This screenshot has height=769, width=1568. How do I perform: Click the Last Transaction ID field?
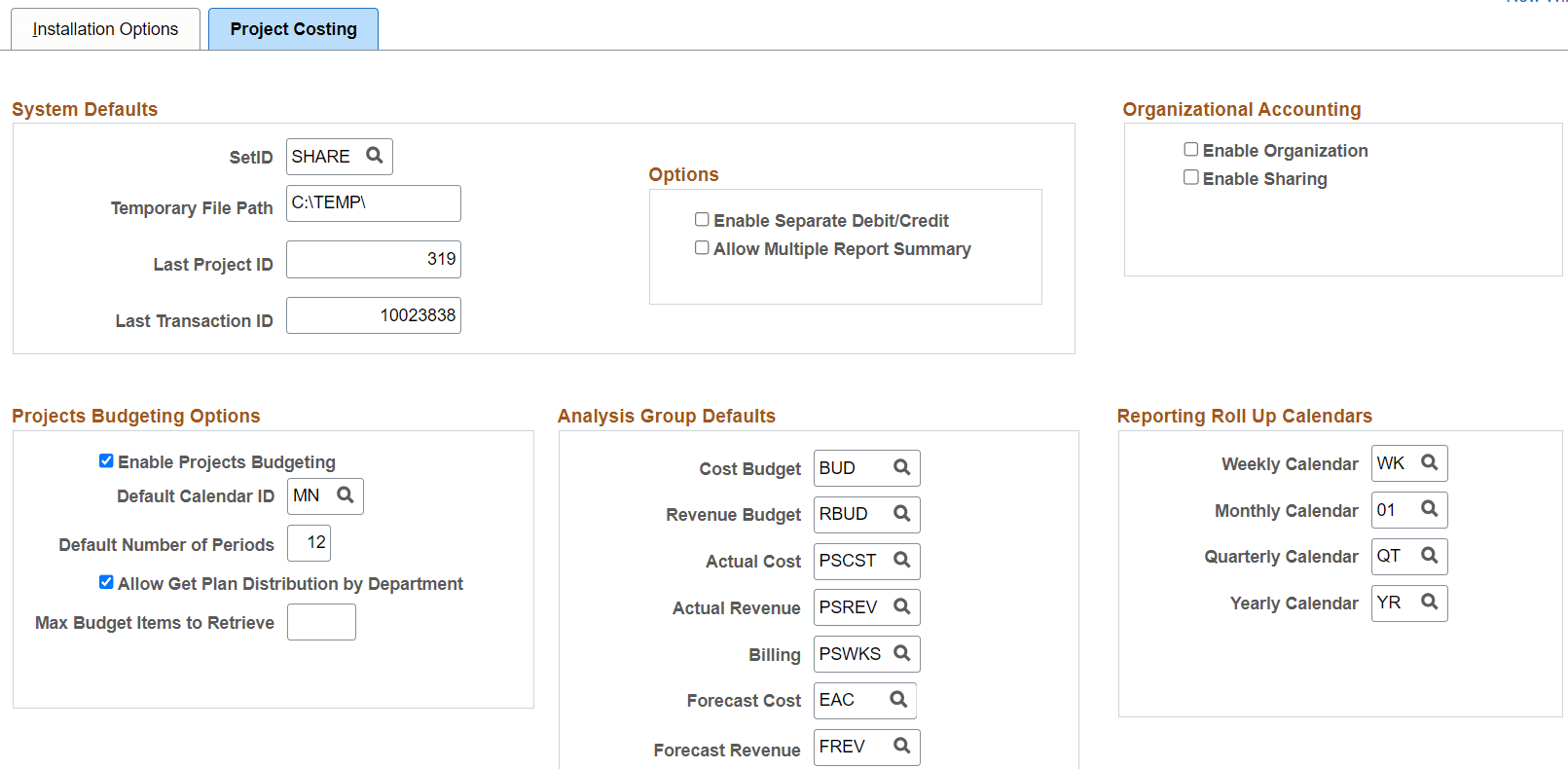pos(374,315)
